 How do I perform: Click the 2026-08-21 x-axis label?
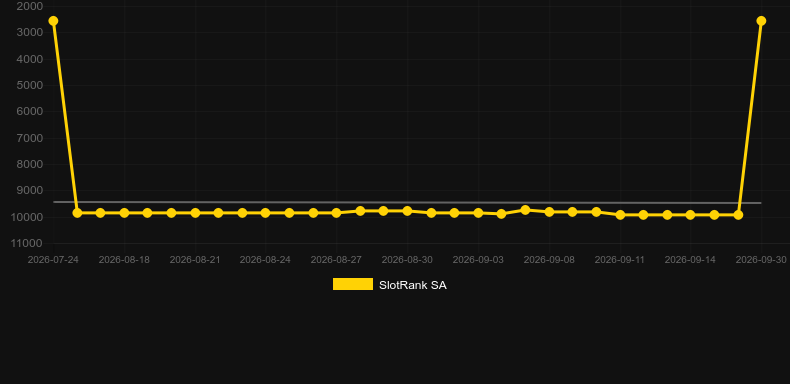point(195,260)
